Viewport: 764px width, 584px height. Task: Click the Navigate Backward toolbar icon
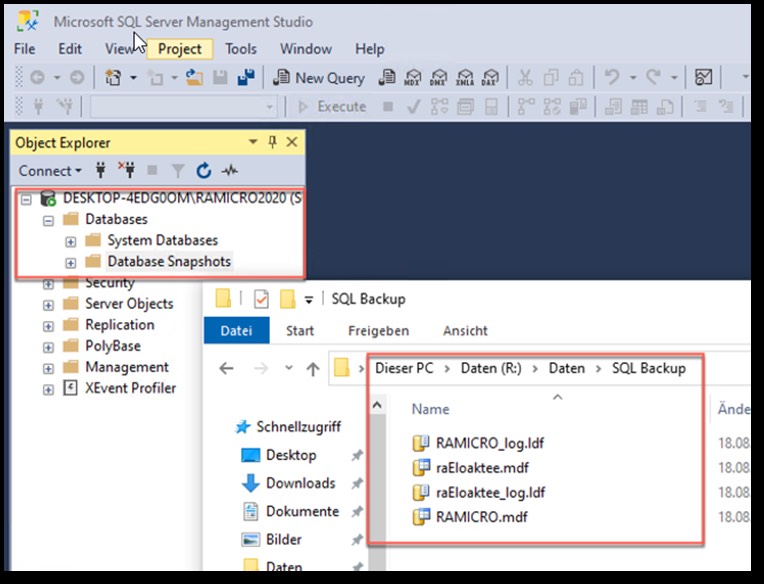[38, 77]
